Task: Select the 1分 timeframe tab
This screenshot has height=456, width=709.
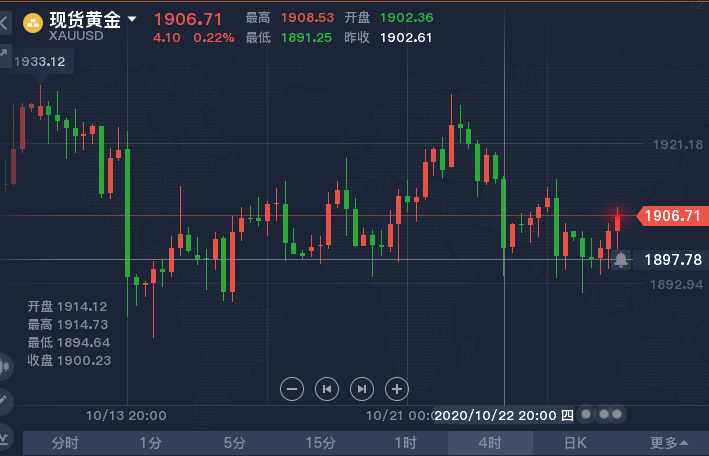Action: coord(150,443)
